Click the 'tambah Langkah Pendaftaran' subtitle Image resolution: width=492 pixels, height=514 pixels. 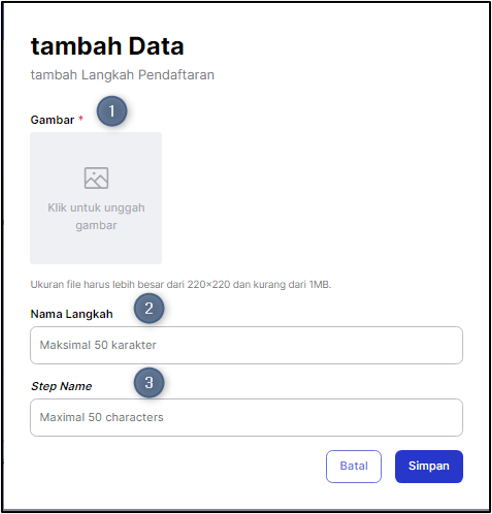coord(122,75)
